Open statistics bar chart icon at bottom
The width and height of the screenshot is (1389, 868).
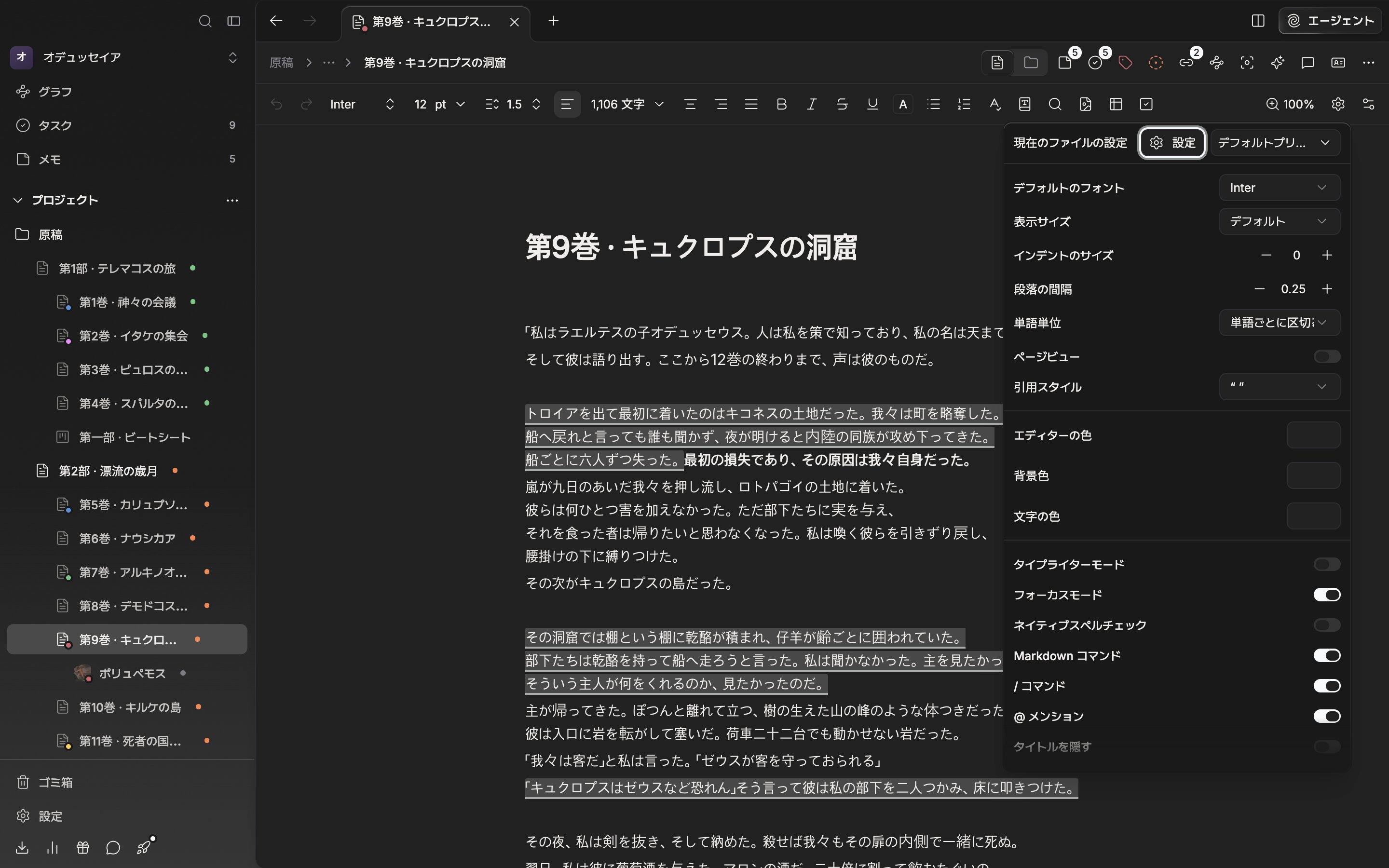click(52, 847)
